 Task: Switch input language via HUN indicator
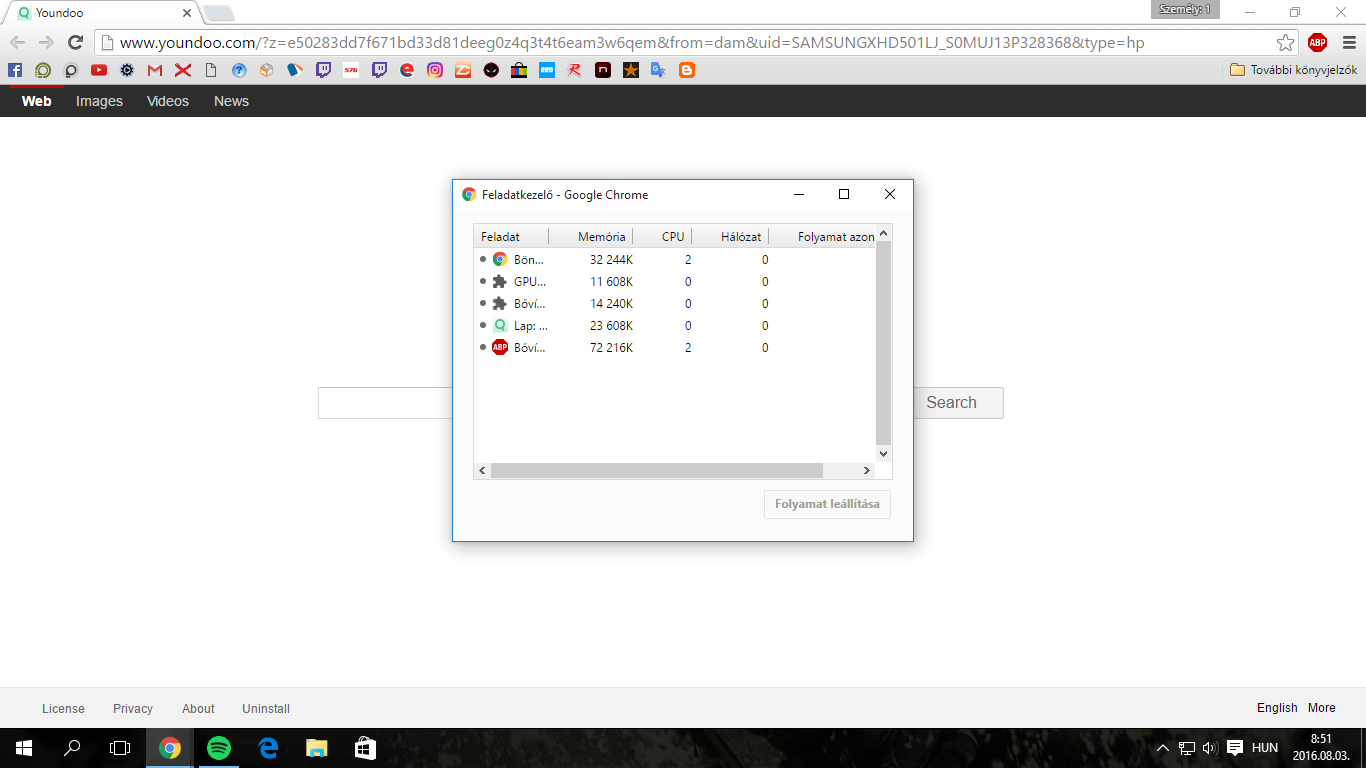point(1265,747)
